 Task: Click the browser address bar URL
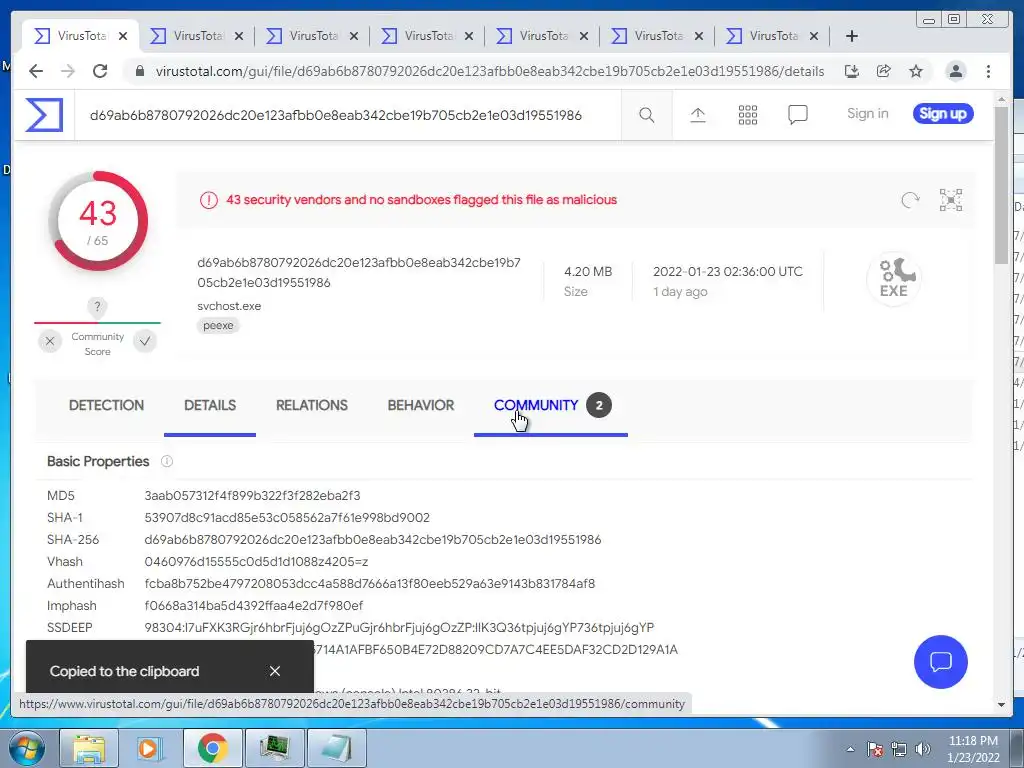tap(490, 71)
